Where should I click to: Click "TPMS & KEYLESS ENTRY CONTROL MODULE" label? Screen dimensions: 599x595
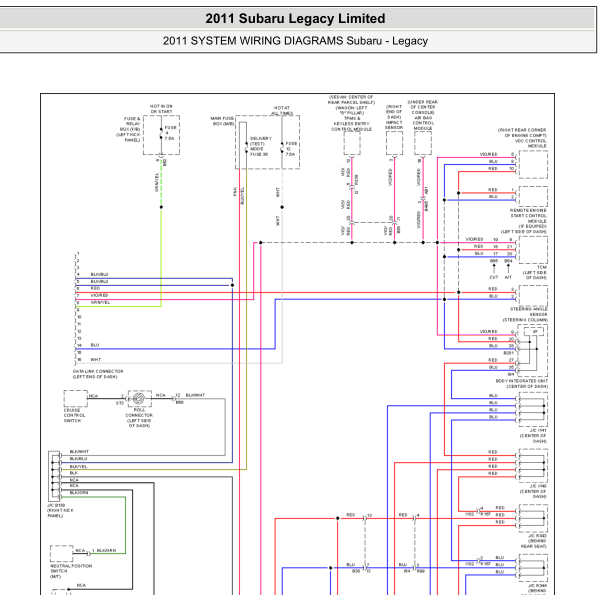(351, 124)
